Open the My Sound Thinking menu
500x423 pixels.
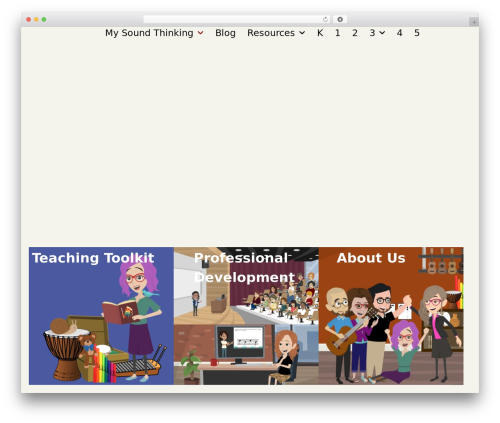coord(149,33)
